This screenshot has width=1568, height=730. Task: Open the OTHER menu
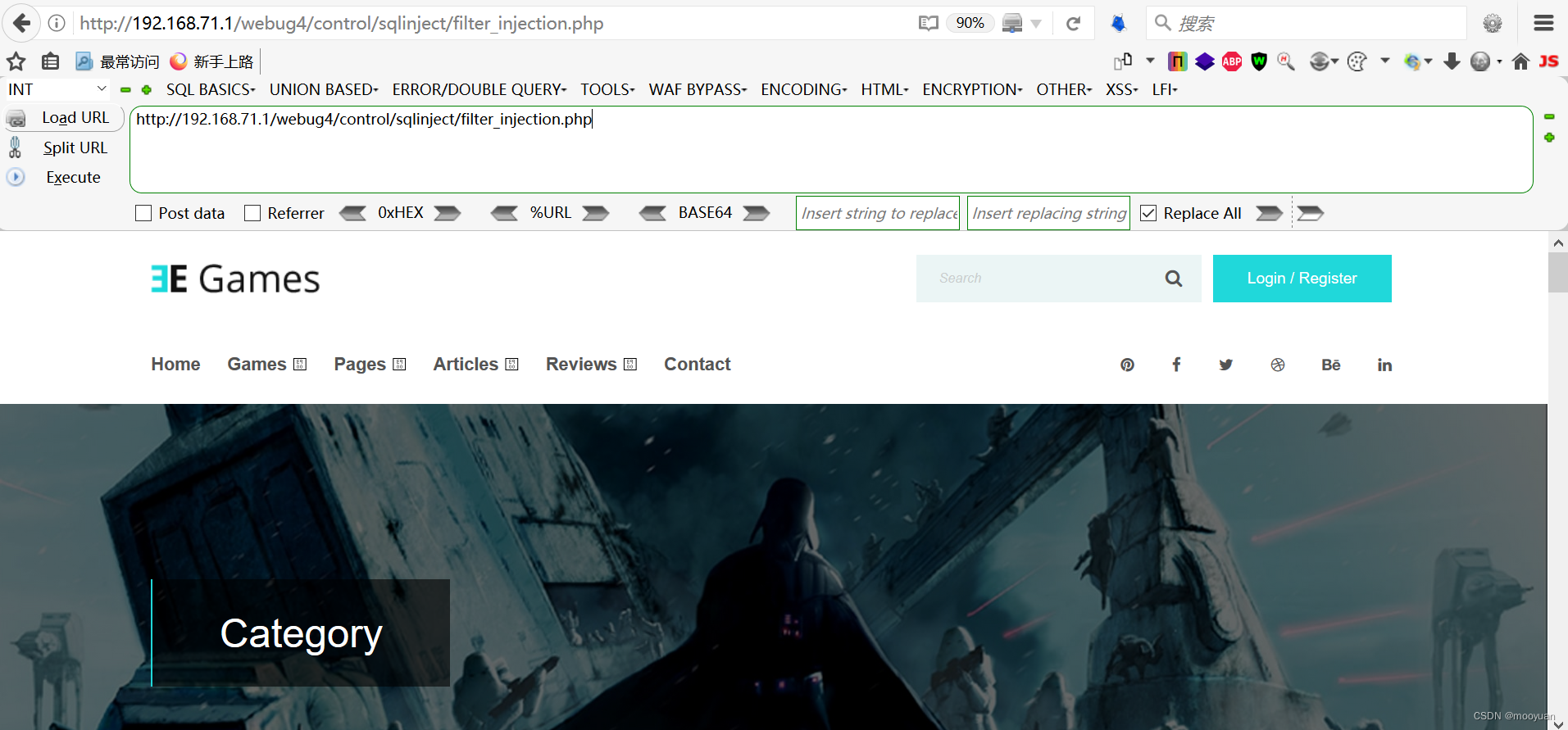[x=1064, y=89]
